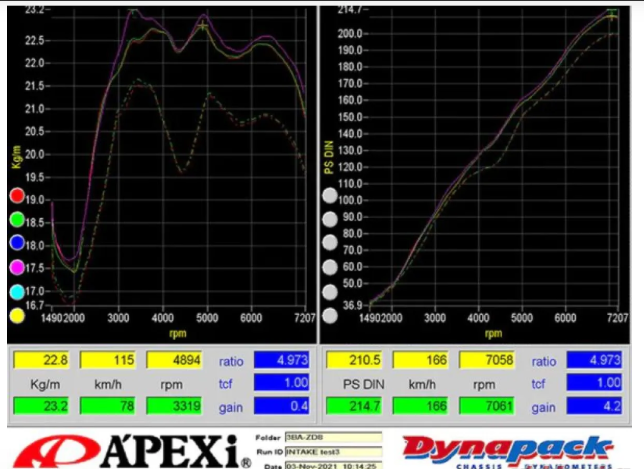Viewport: 644px width, 469px height.
Task: Select the yellow 22.8 Kg/m torque value
Action: click(41, 360)
